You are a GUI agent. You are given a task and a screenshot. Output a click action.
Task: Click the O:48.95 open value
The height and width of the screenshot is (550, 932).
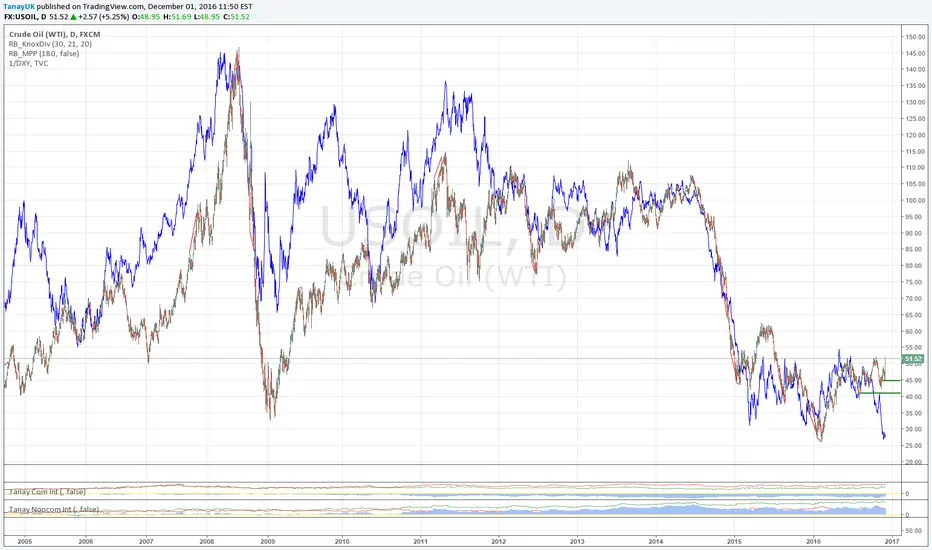point(146,17)
